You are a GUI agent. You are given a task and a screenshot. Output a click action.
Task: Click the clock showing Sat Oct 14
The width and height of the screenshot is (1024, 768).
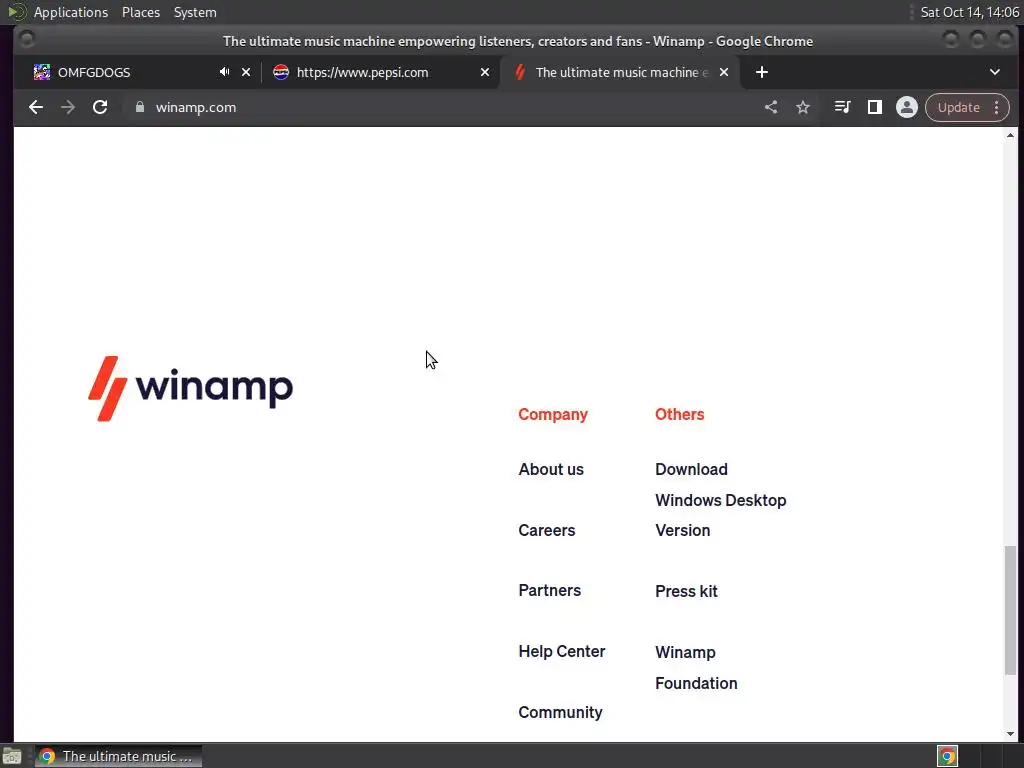pos(969,12)
